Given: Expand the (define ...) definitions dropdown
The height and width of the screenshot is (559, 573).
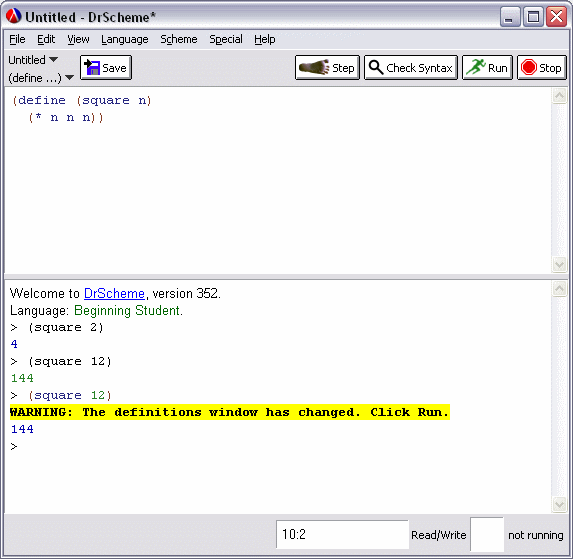Looking at the screenshot, I should click(x=41, y=78).
